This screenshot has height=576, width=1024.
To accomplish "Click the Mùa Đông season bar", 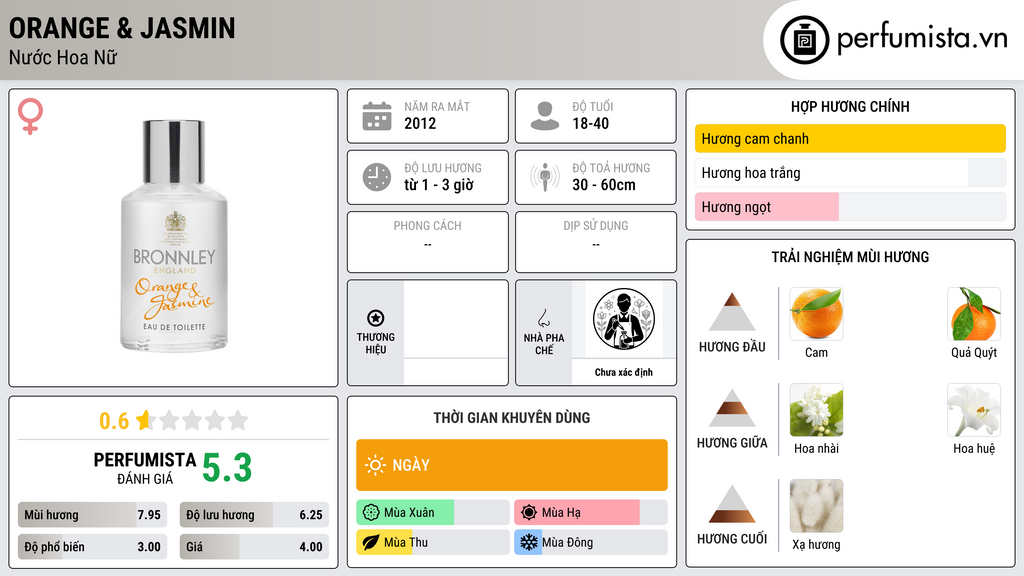I will click(x=591, y=542).
